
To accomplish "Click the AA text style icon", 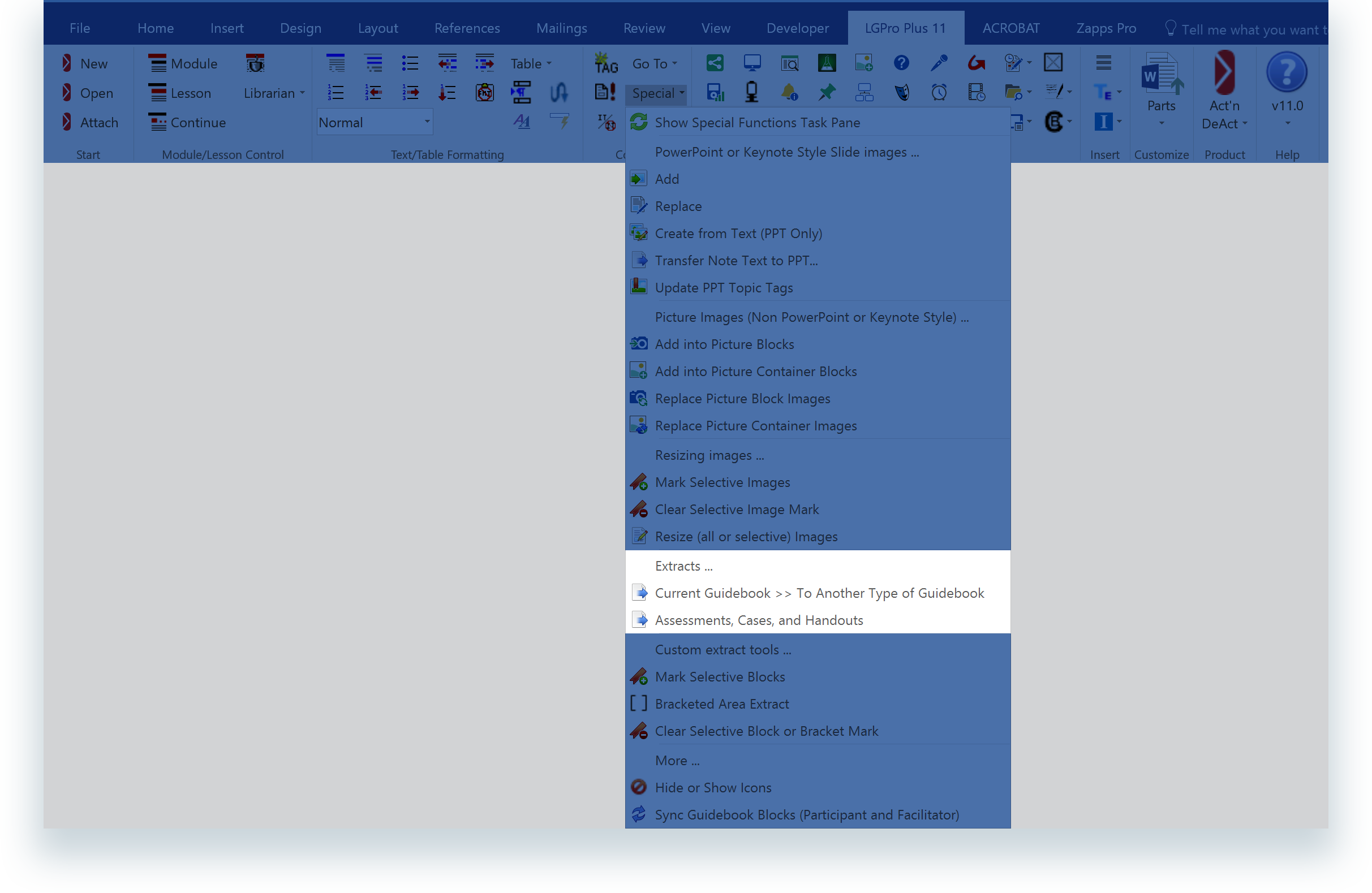I will tap(521, 122).
